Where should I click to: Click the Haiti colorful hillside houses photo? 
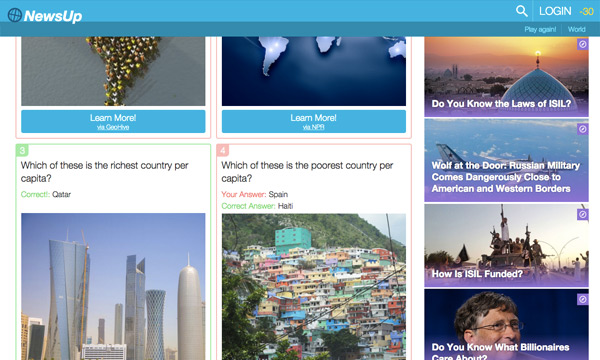tap(314, 287)
